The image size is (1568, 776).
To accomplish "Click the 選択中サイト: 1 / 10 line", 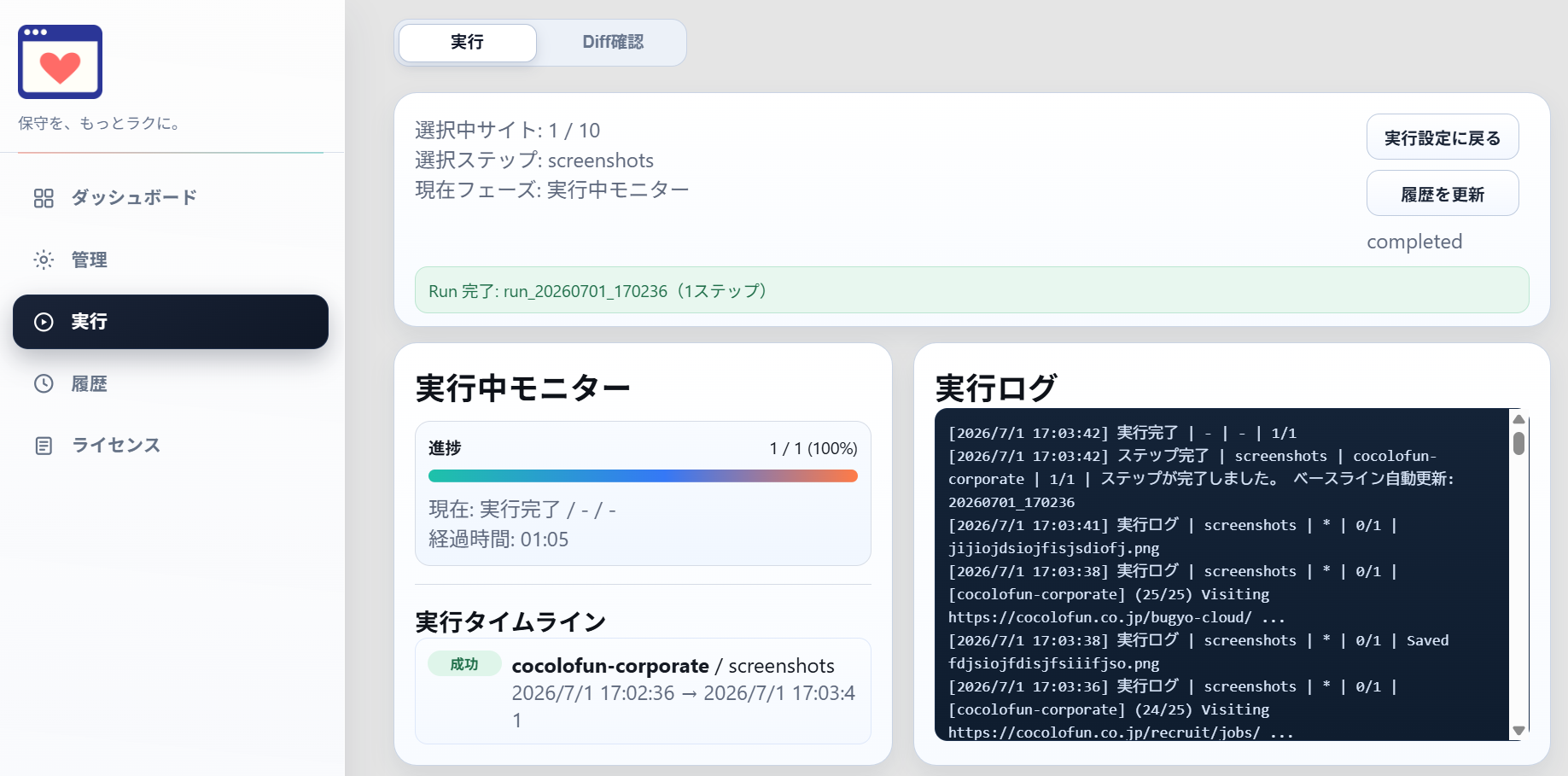I will click(x=507, y=131).
